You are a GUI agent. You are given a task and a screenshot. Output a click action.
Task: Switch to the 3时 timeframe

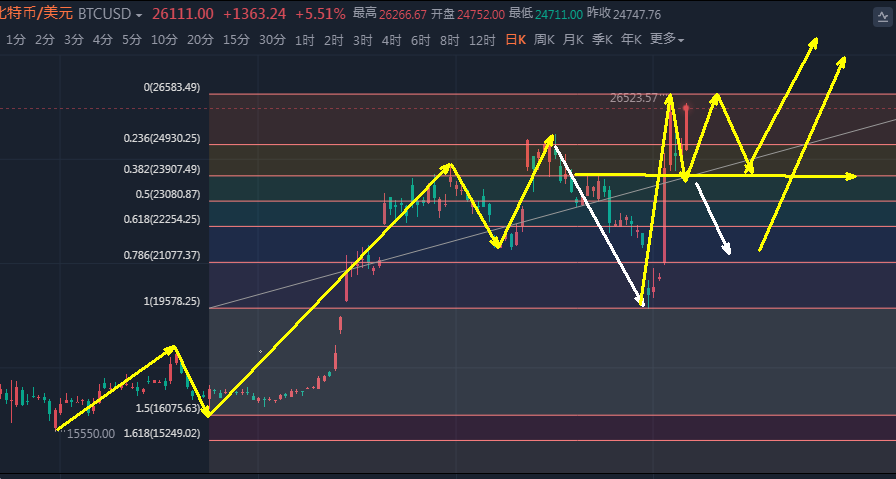363,40
